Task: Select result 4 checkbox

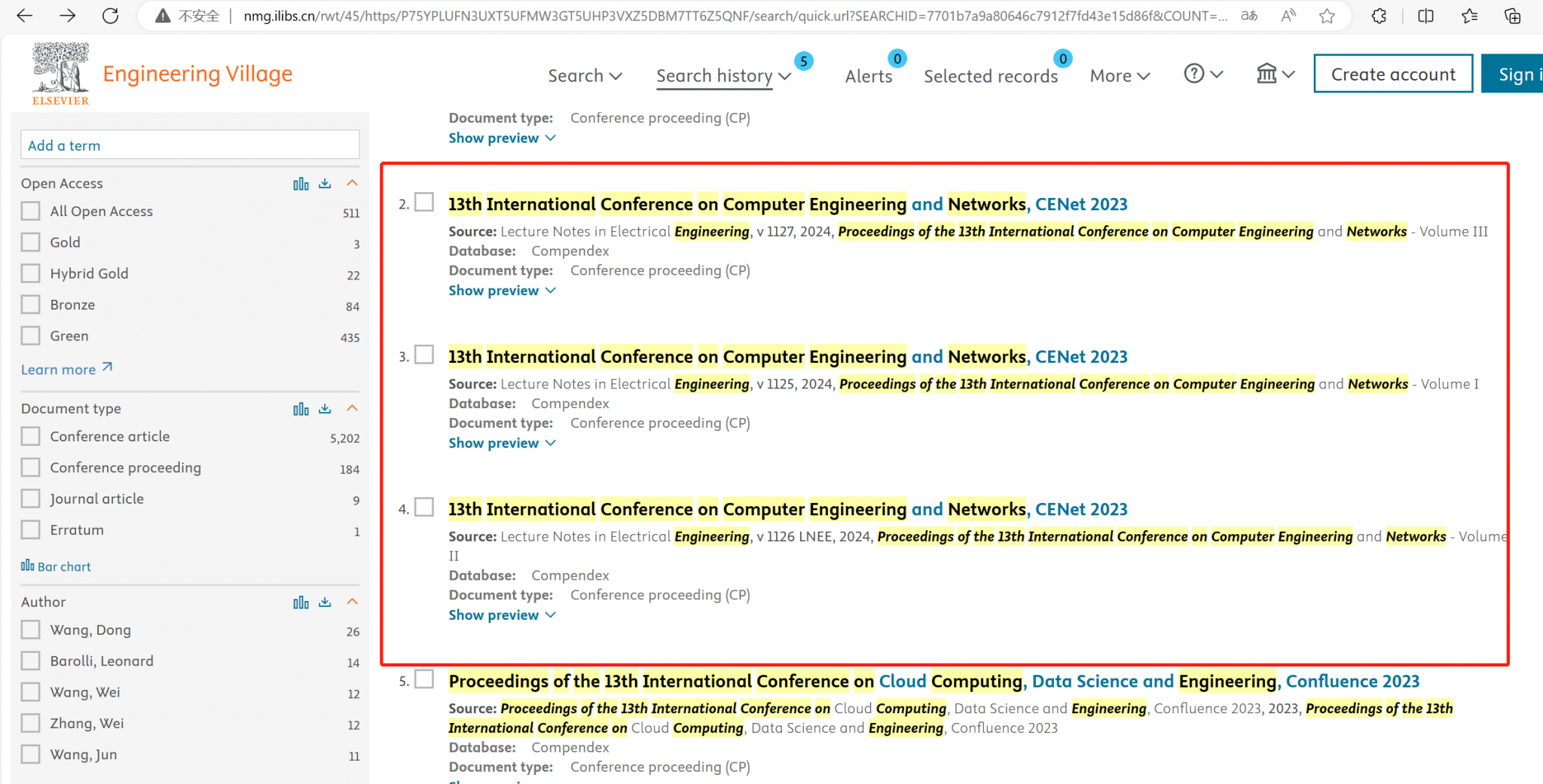Action: point(424,507)
